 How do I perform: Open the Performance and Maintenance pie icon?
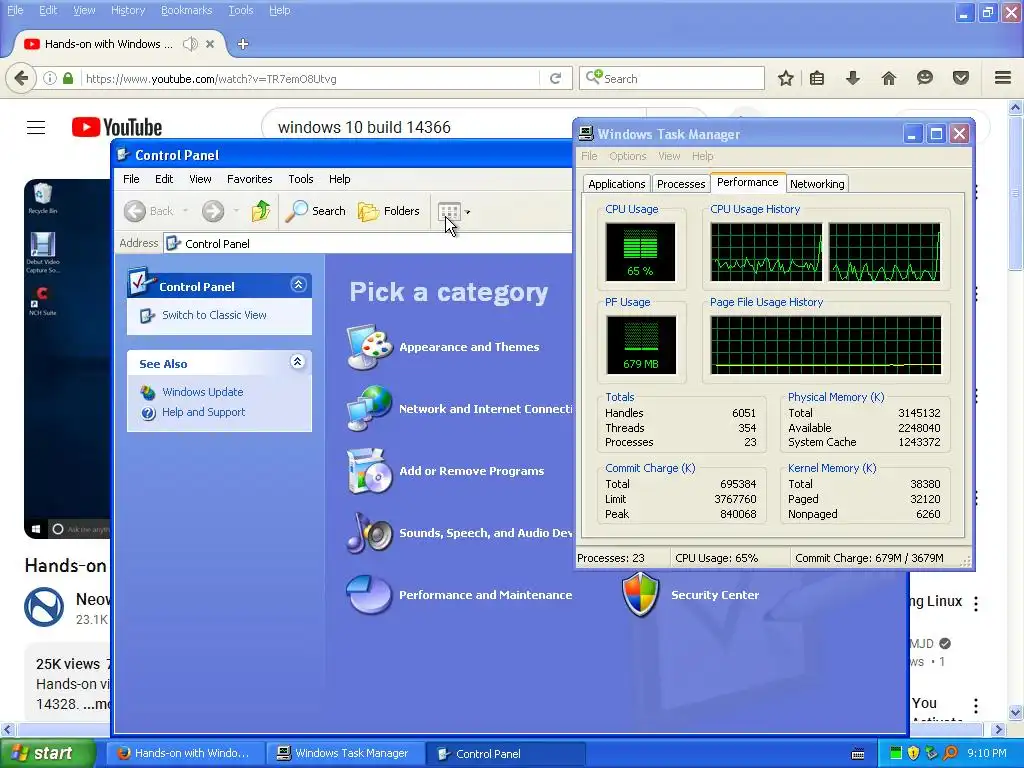pos(370,594)
